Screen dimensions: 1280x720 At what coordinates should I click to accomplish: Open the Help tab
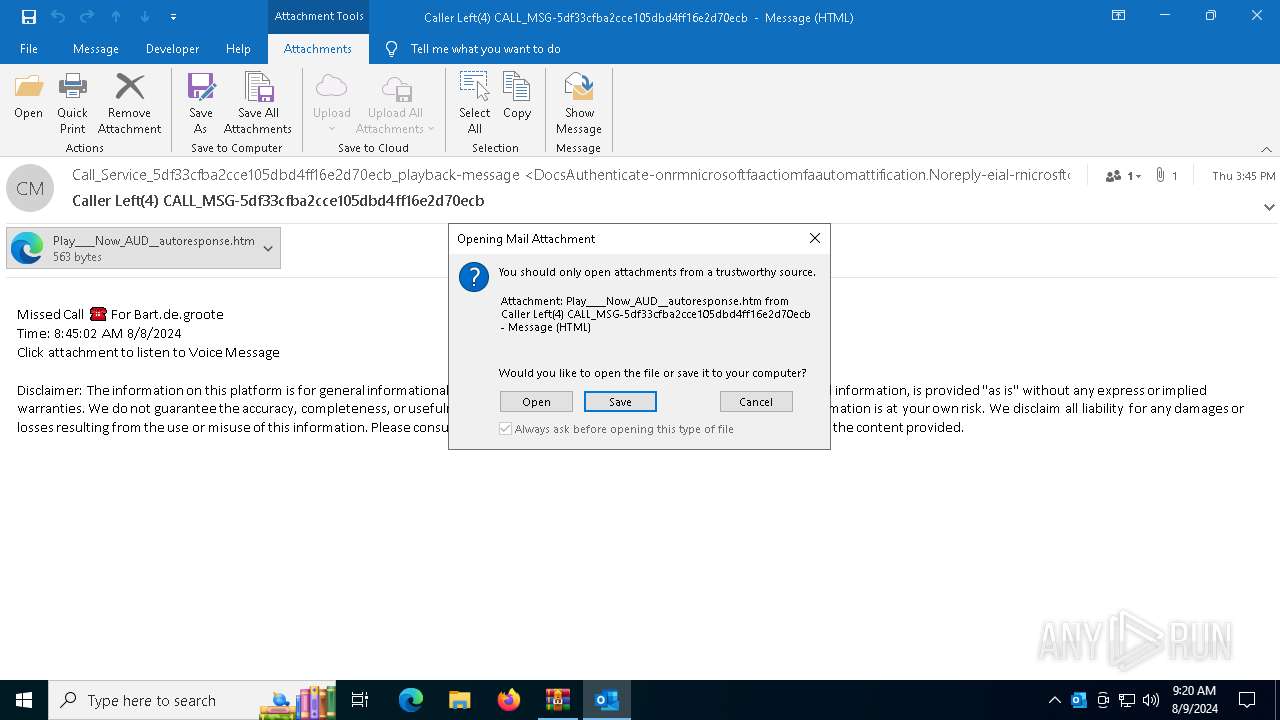tap(238, 49)
